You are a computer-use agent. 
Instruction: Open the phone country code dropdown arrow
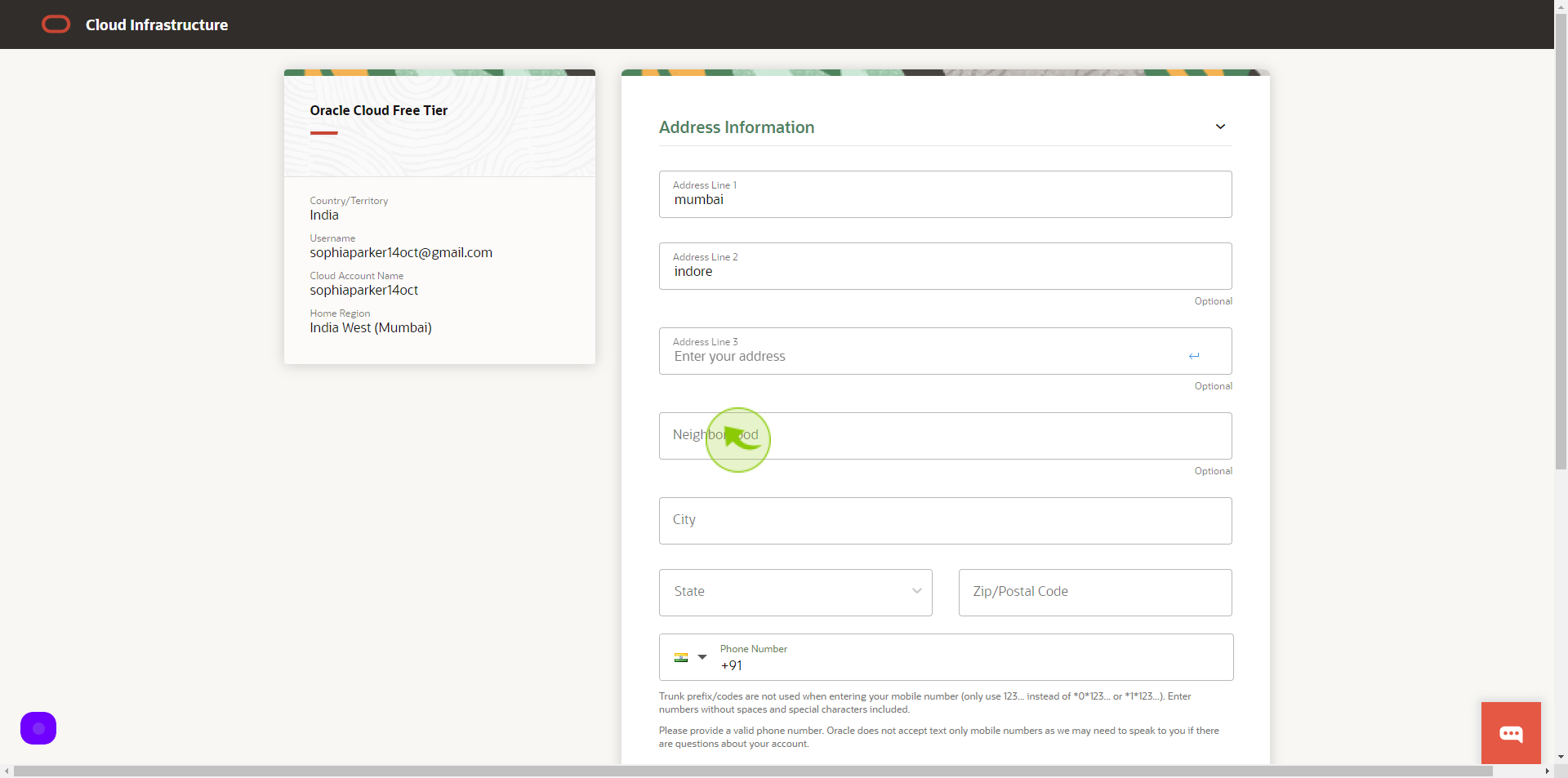702,657
